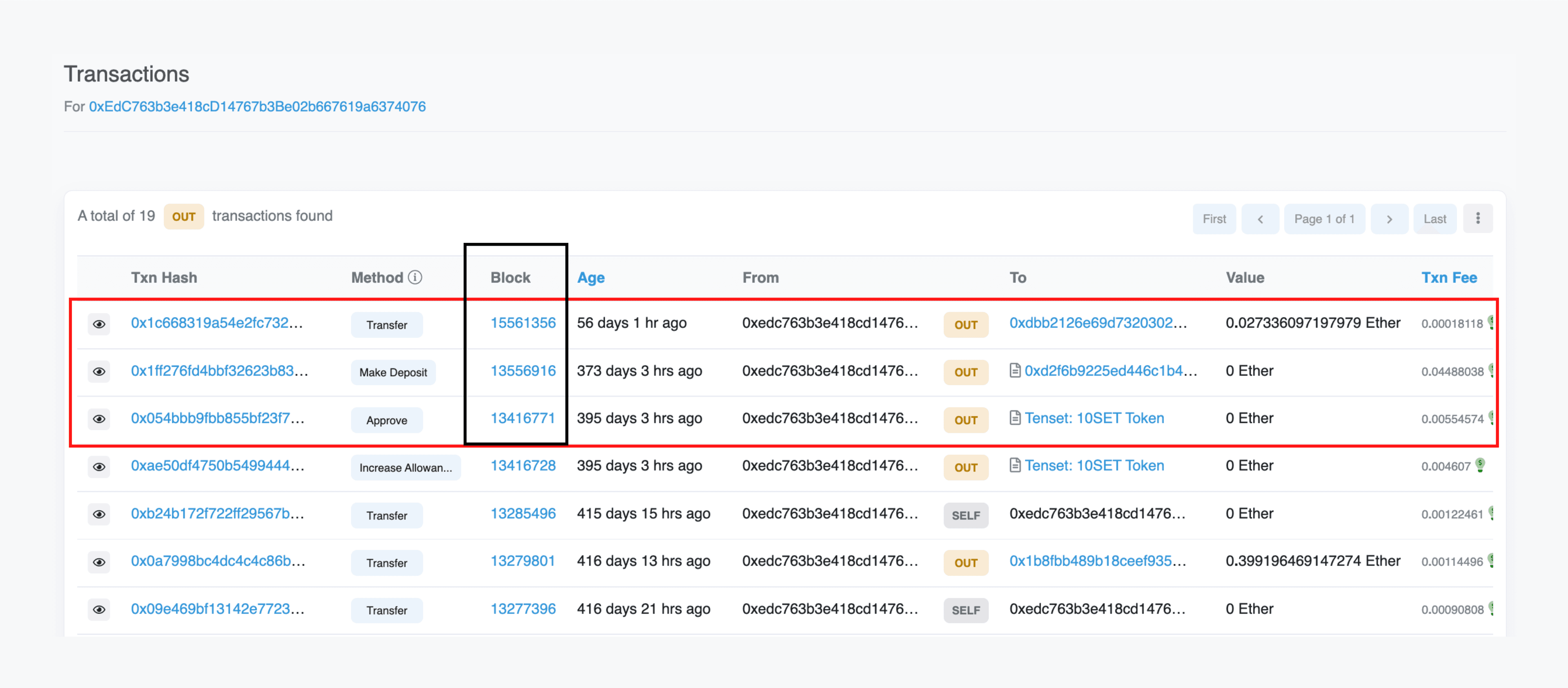Click the eye icon beside the Approve transaction
Image resolution: width=1568 pixels, height=688 pixels.
click(x=98, y=419)
